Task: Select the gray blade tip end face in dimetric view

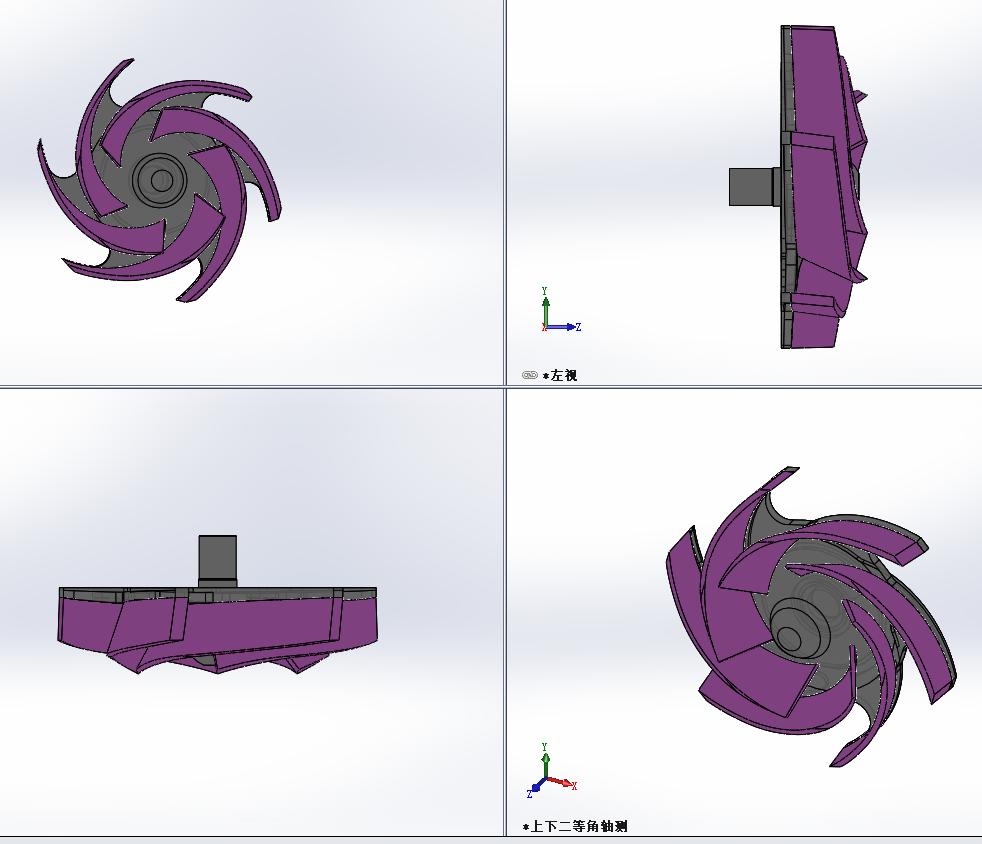Action: (x=917, y=546)
